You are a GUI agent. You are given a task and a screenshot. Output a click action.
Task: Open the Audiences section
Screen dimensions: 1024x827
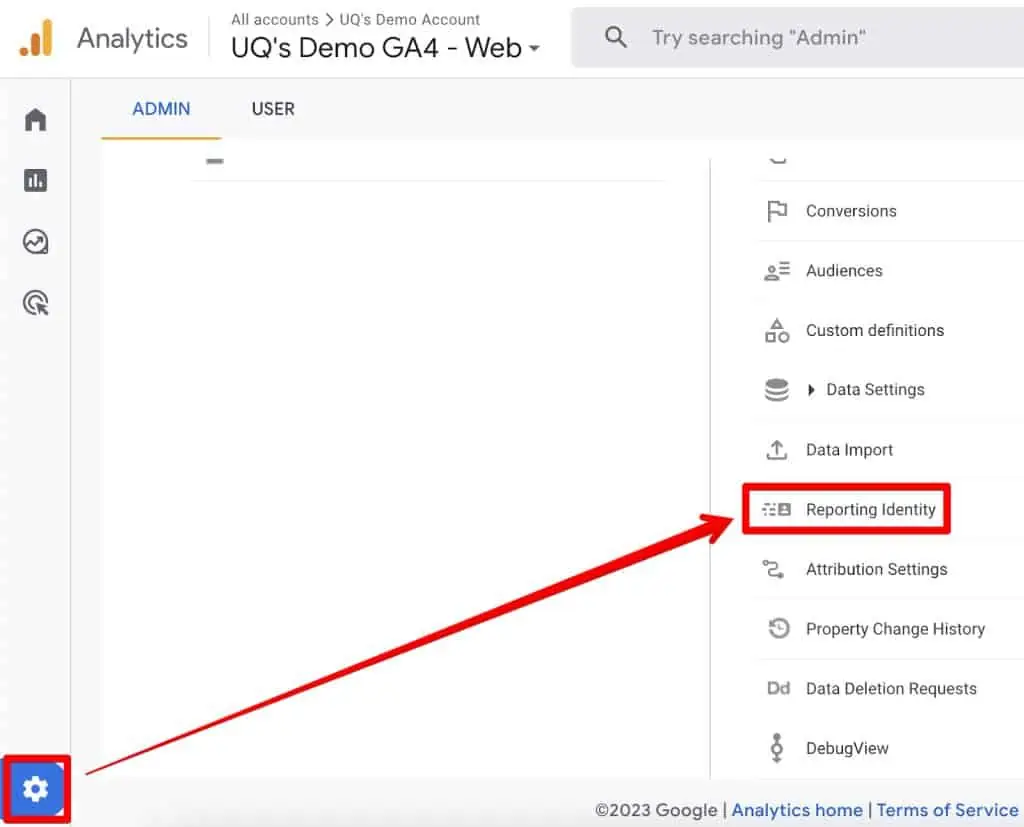pos(843,270)
